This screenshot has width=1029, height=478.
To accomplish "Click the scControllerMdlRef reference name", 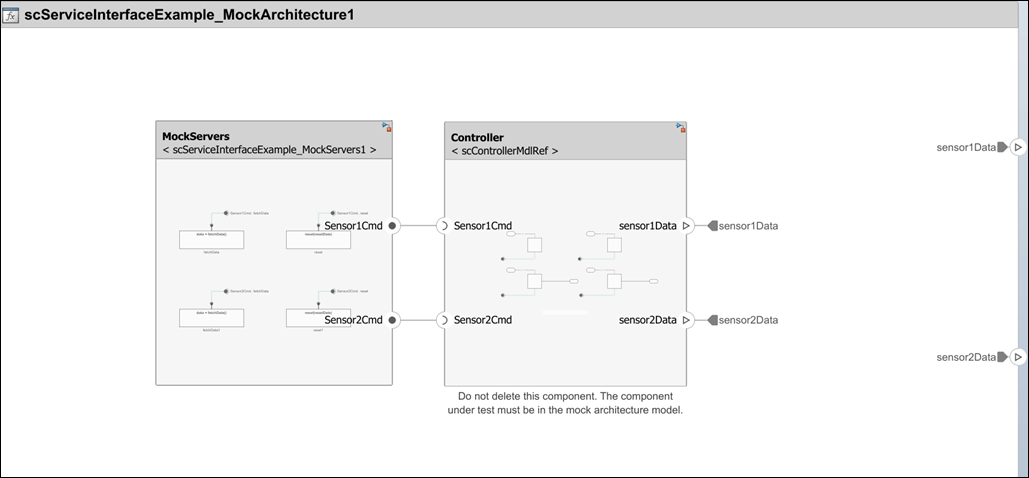I will 504,151.
